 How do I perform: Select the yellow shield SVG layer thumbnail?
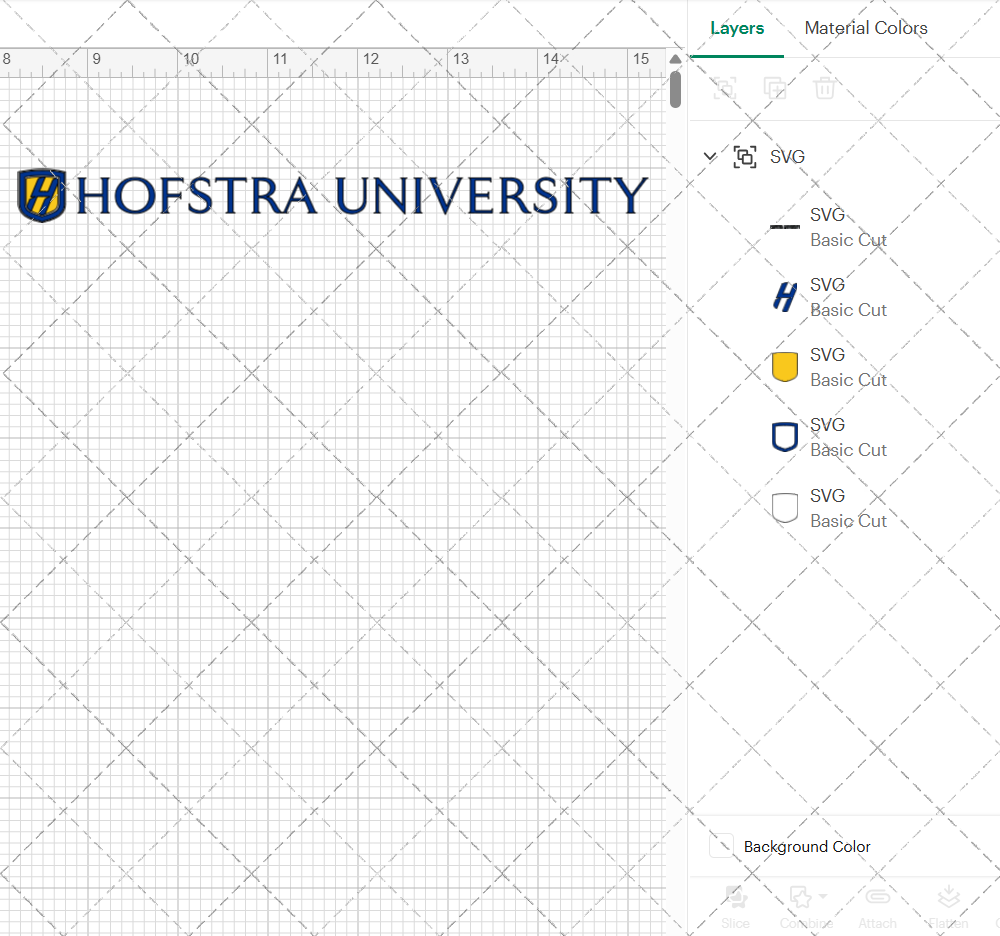click(x=785, y=367)
